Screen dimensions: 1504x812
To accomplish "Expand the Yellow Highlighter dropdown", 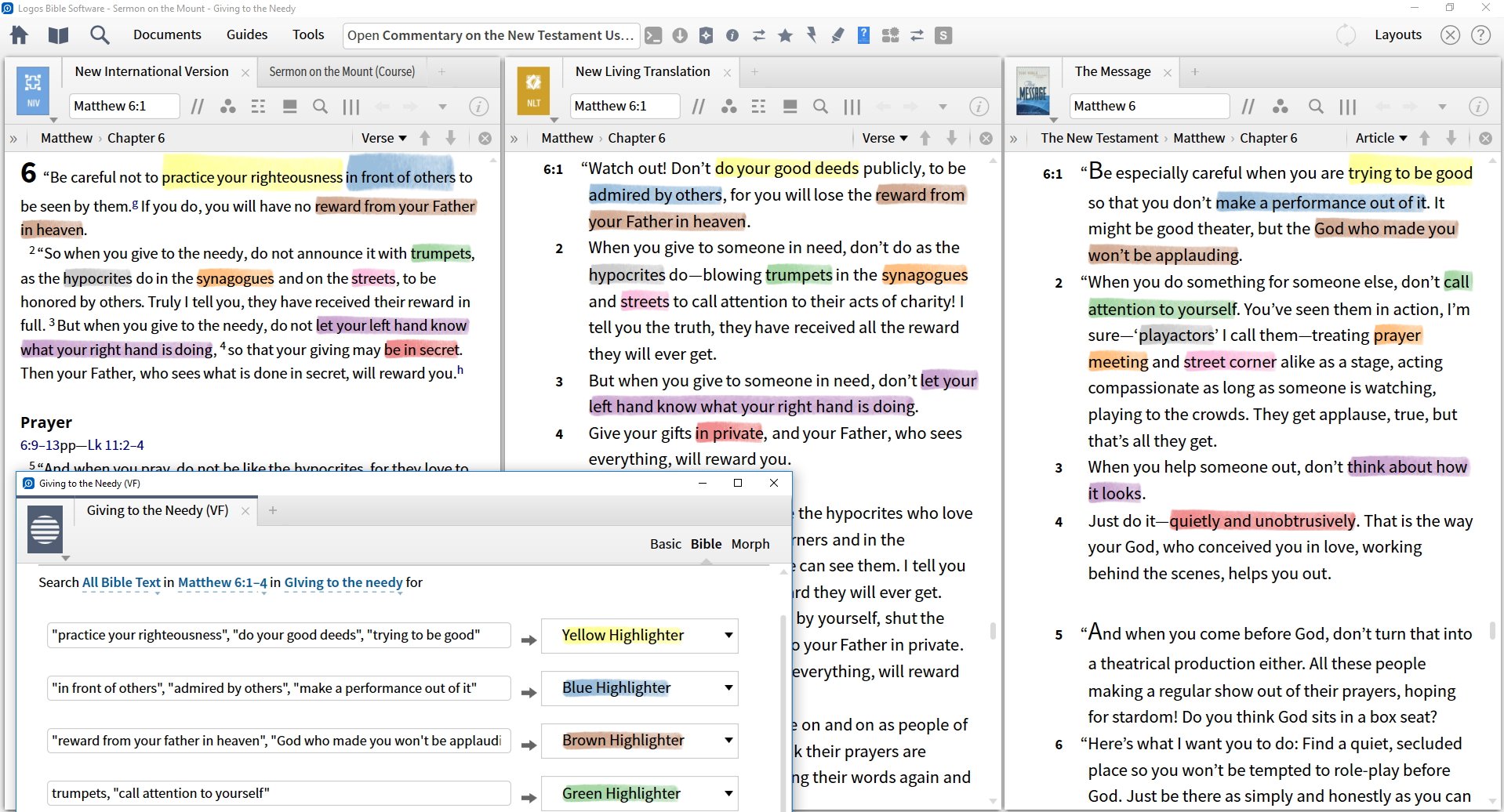I will coord(728,636).
